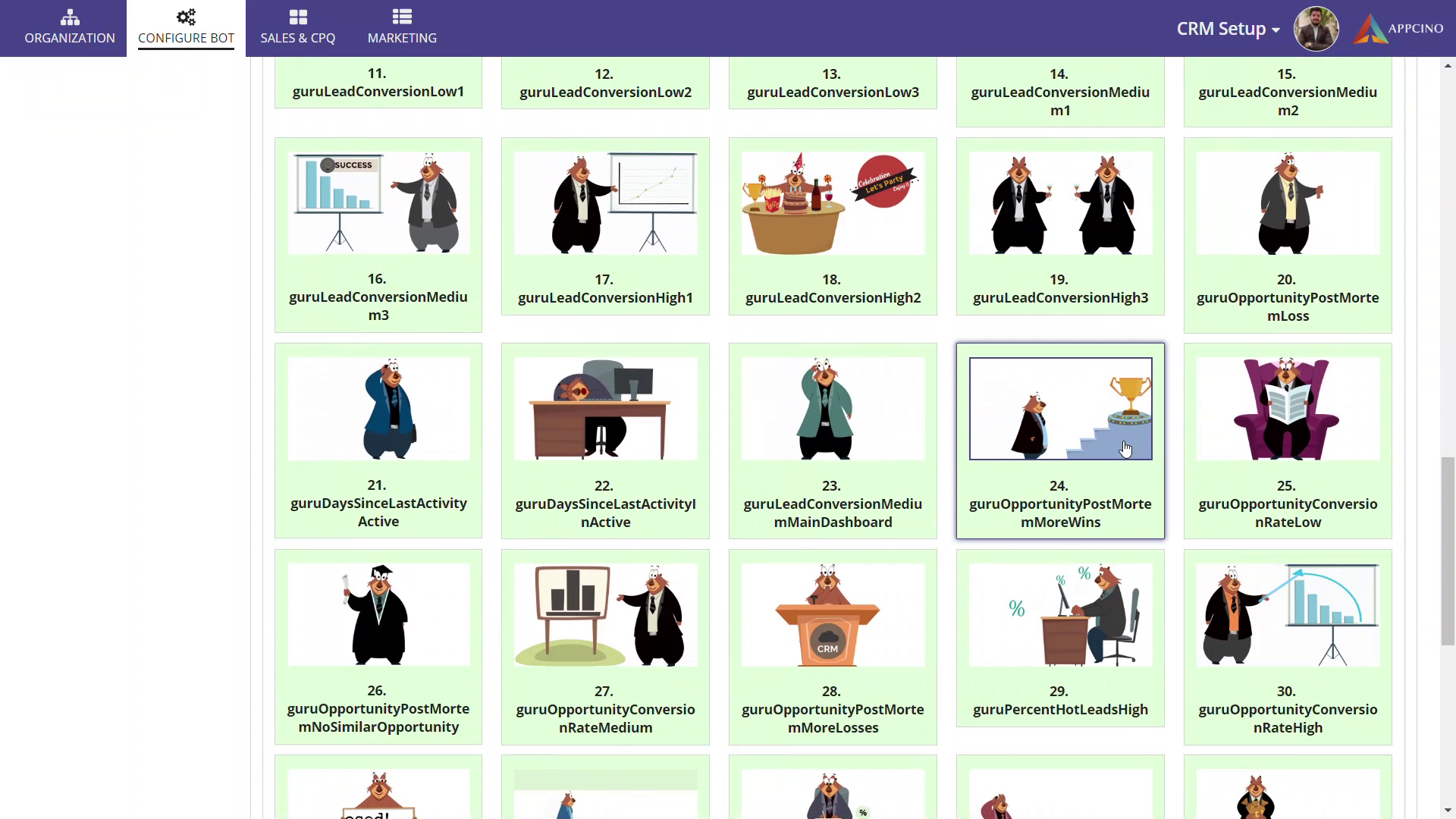Image resolution: width=1456 pixels, height=819 pixels.
Task: Click the Configure Bot gears icon
Action: tap(186, 17)
